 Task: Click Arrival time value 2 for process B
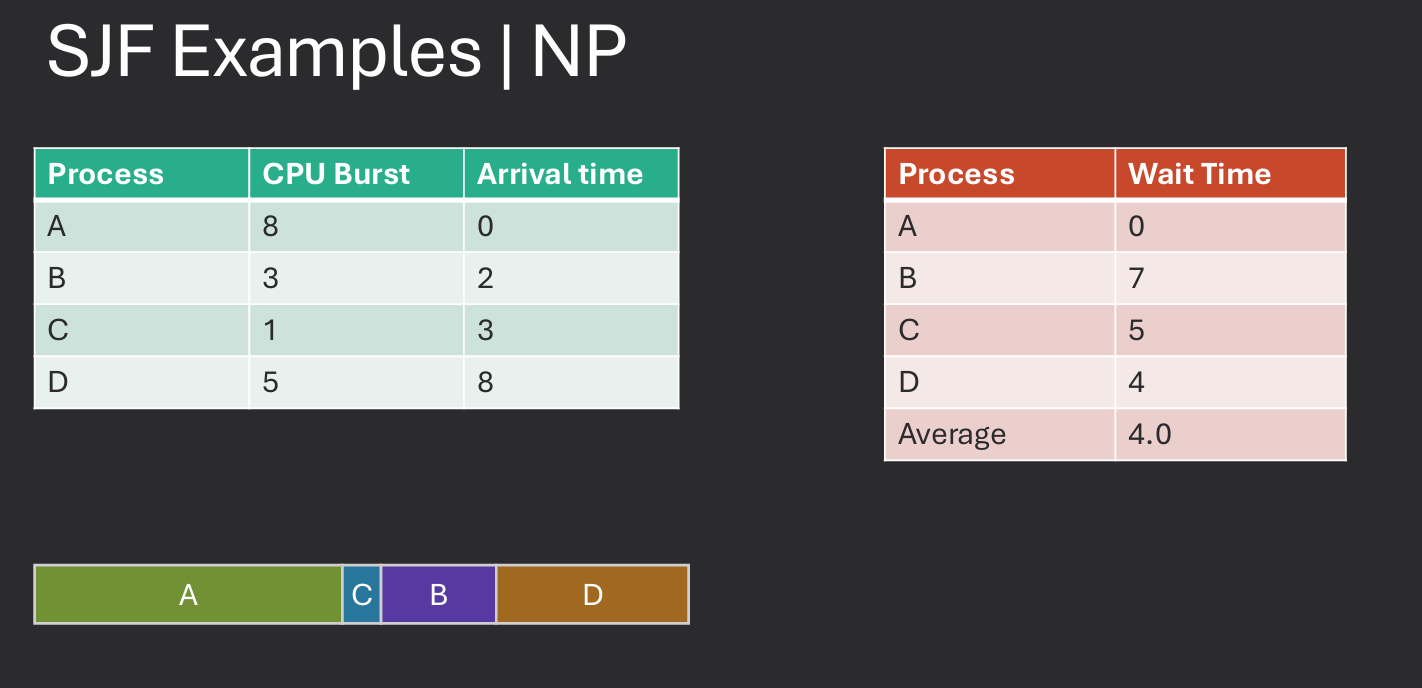[571, 279]
